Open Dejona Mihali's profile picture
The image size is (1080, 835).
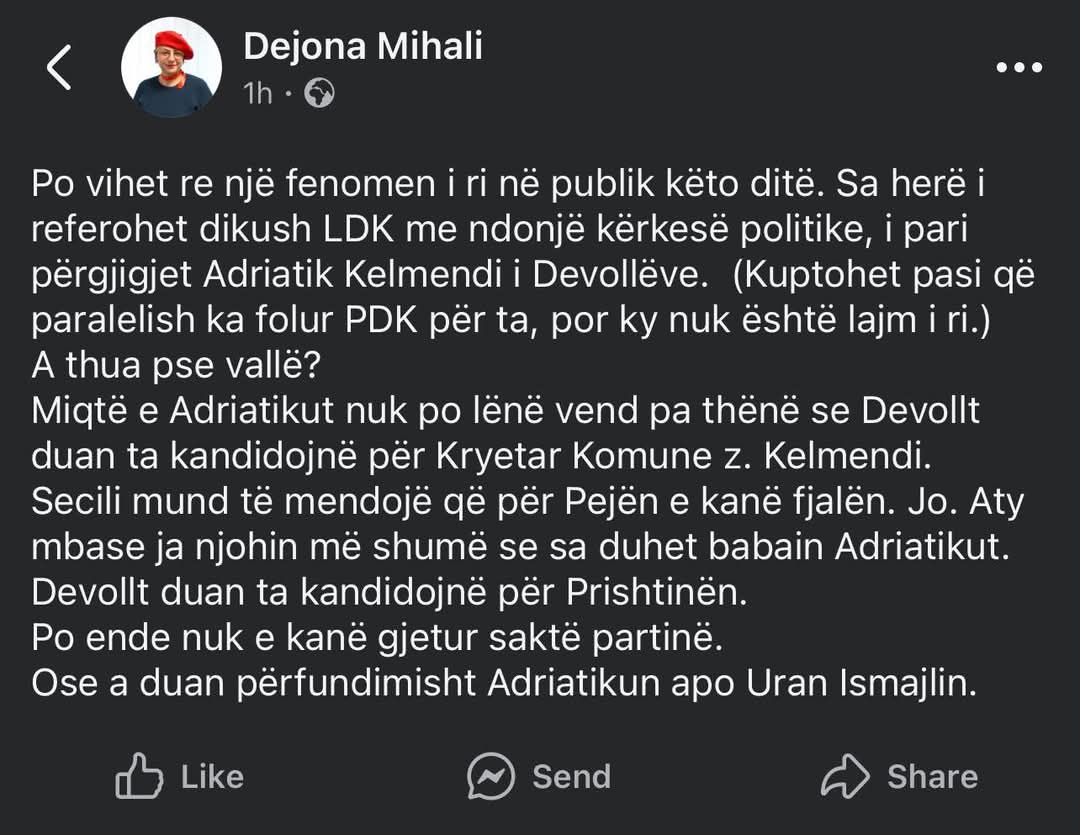click(172, 68)
